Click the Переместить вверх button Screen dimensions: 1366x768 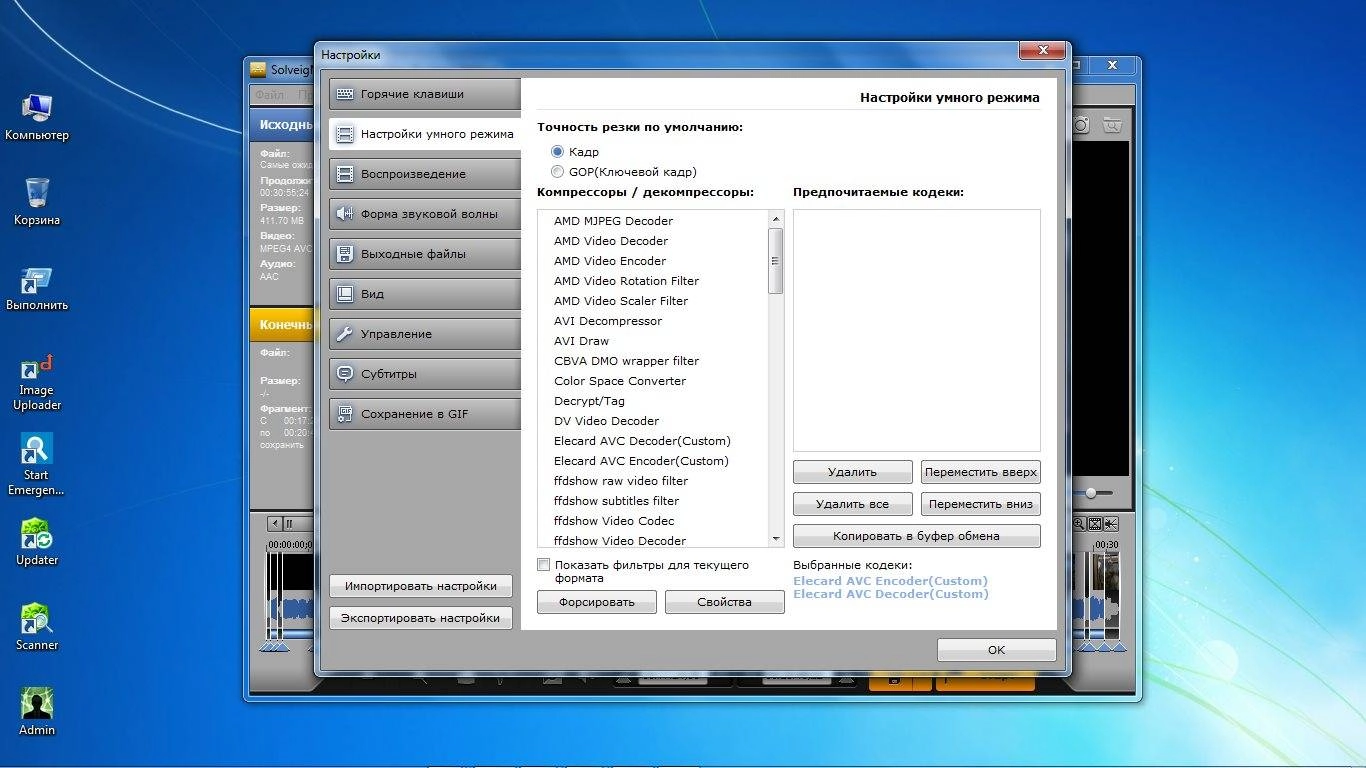[x=980, y=472]
